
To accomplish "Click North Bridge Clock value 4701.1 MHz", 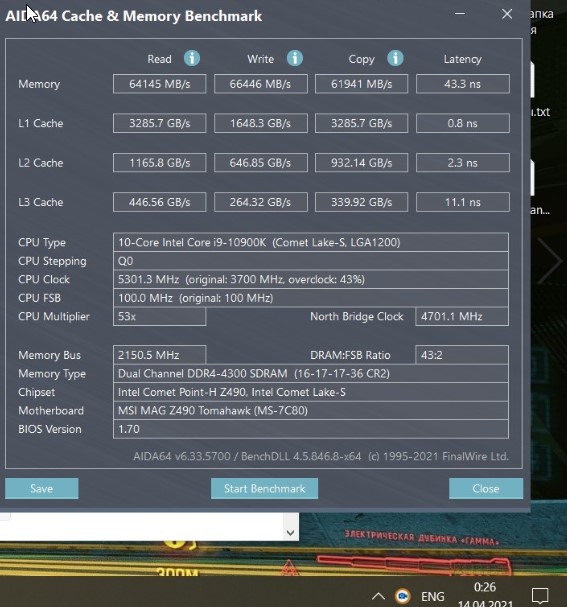I will (x=462, y=317).
